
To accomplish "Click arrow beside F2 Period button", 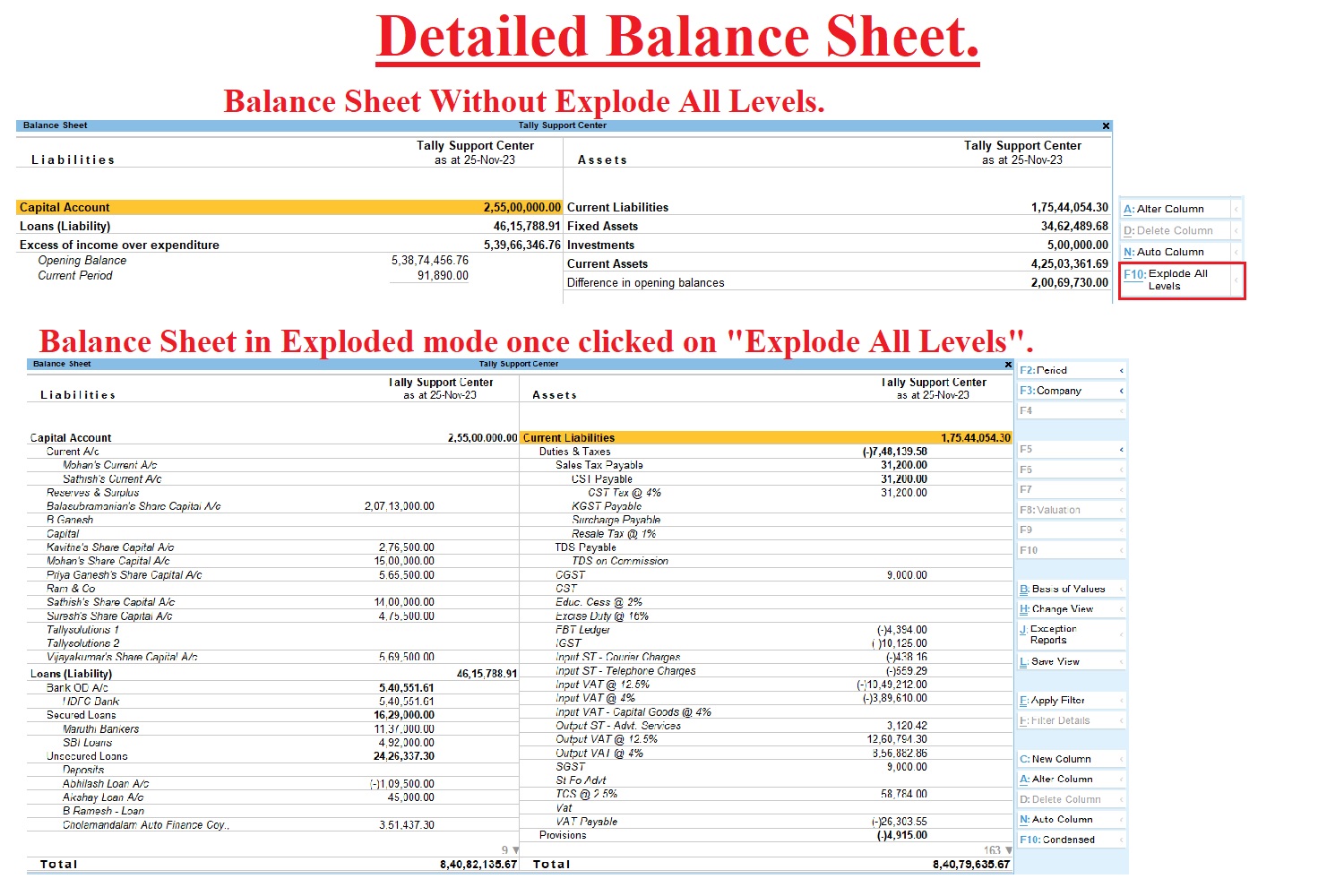I will click(1121, 371).
